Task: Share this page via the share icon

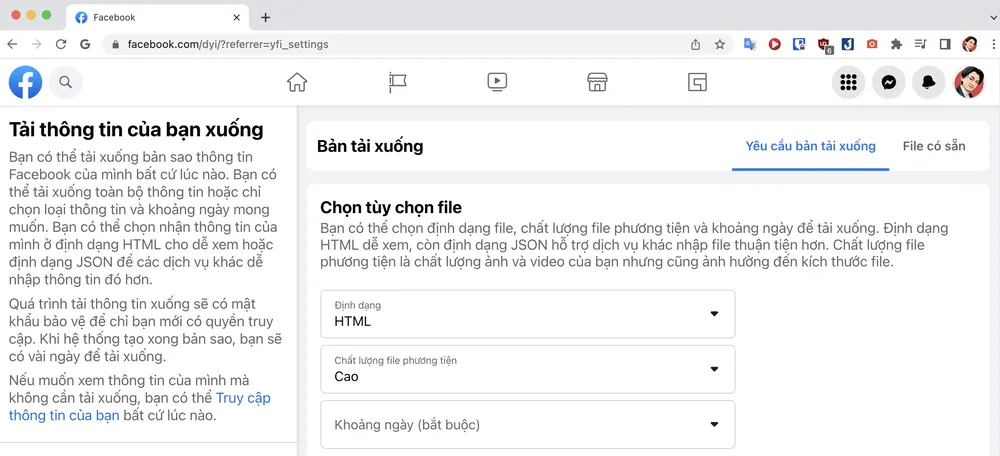Action: click(695, 44)
